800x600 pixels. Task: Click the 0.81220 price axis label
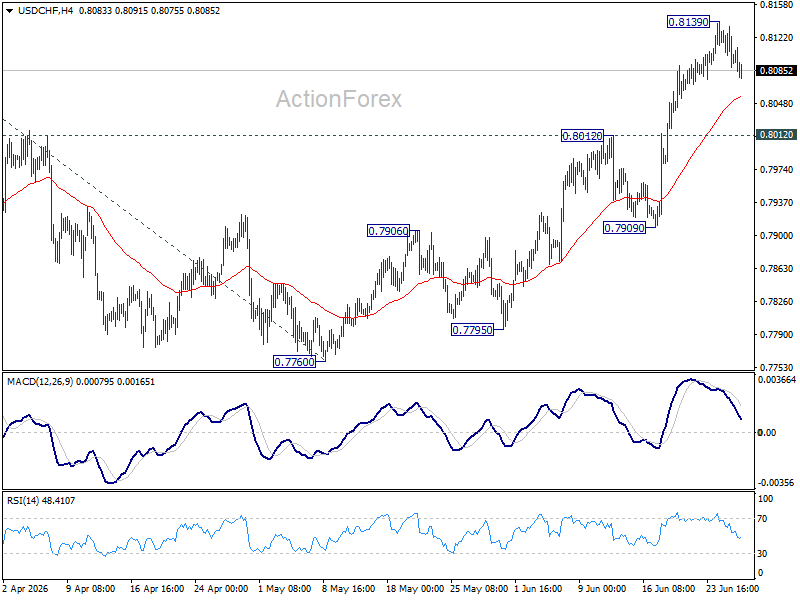coord(777,37)
